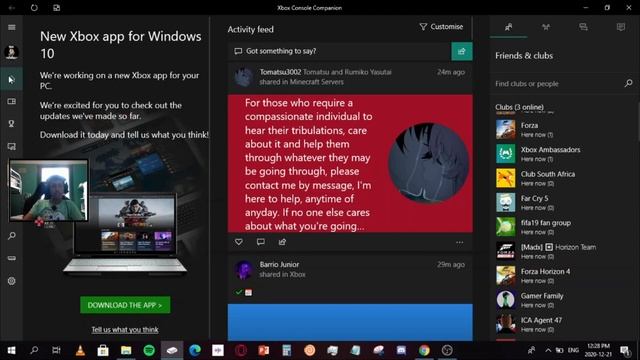Image resolution: width=640 pixels, height=360 pixels.
Task: Open the Horizon Team club
Action: pyautogui.click(x=563, y=251)
